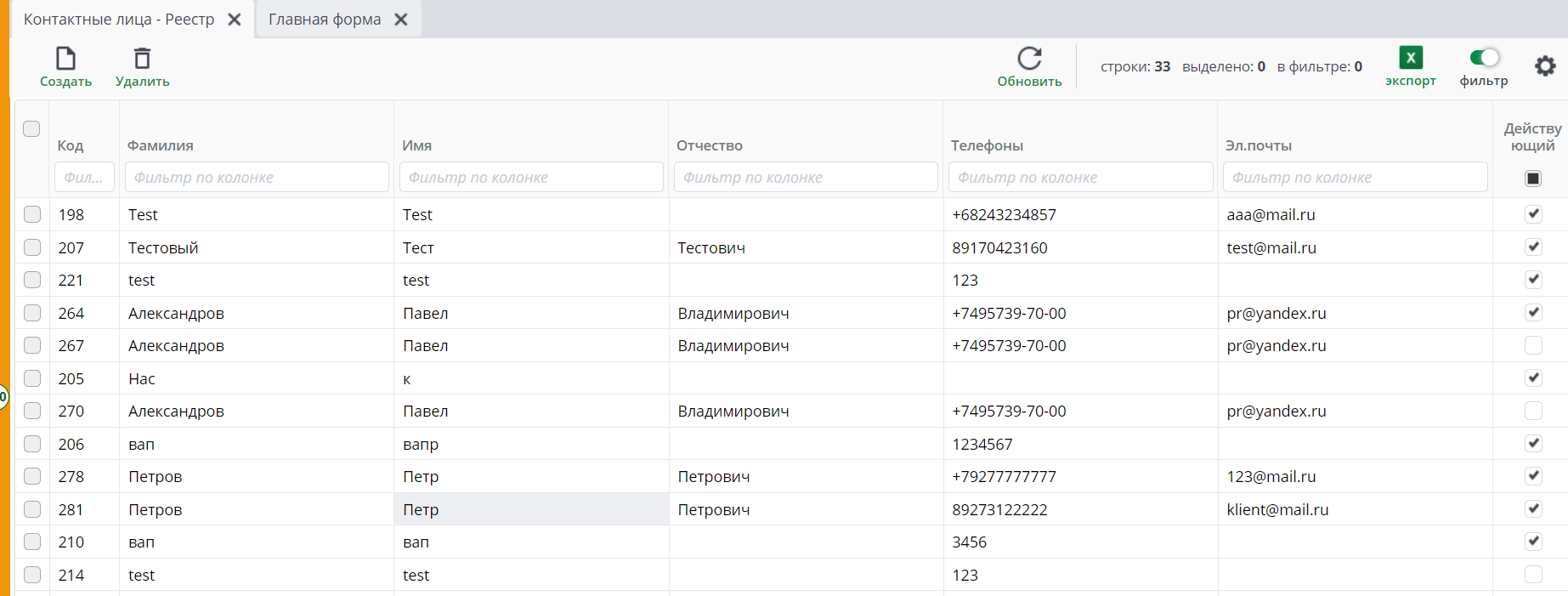Switch to the Главная форма tab
This screenshot has height=596, width=1568.
click(x=325, y=20)
